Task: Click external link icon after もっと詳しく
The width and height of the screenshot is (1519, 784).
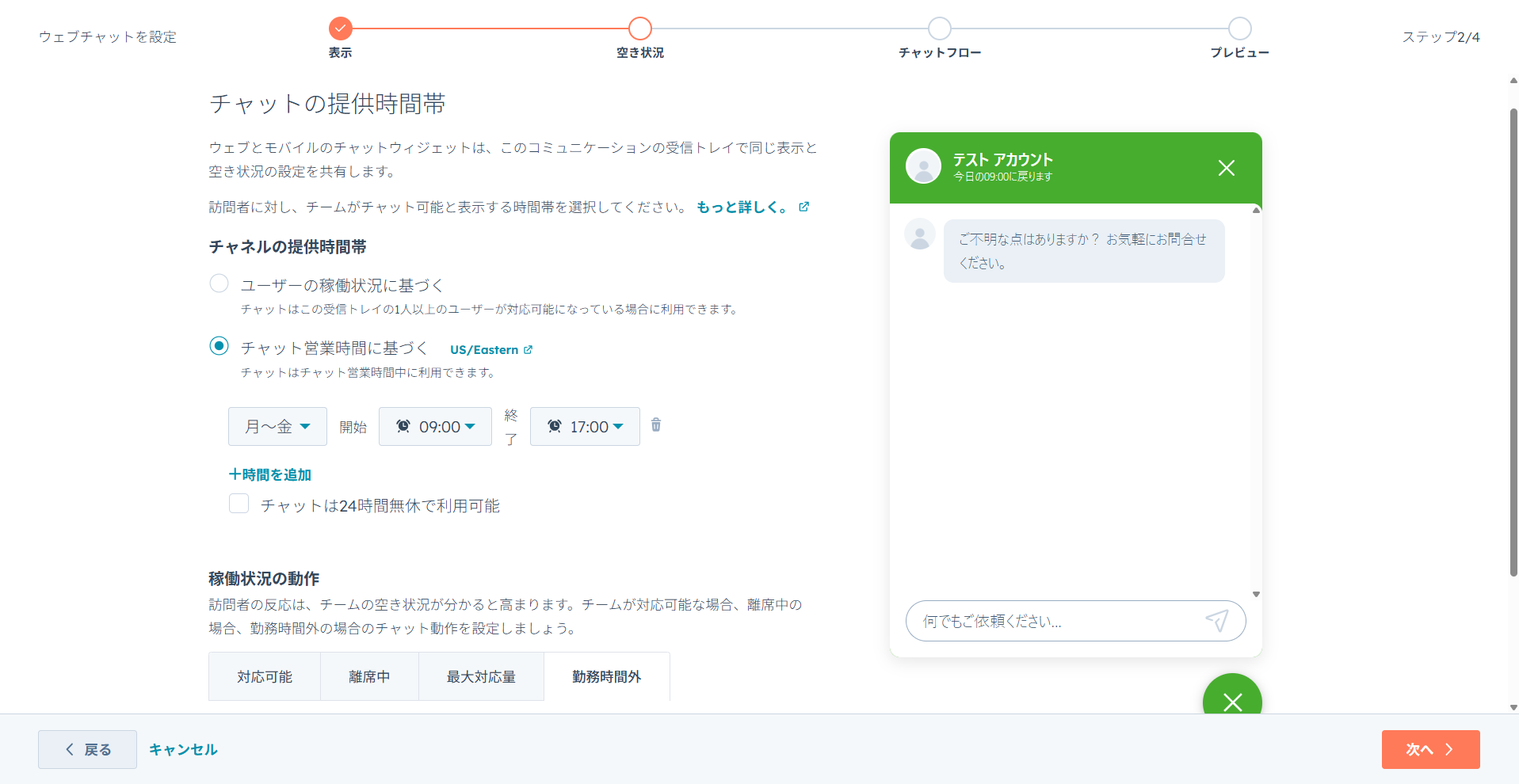Action: point(803,206)
